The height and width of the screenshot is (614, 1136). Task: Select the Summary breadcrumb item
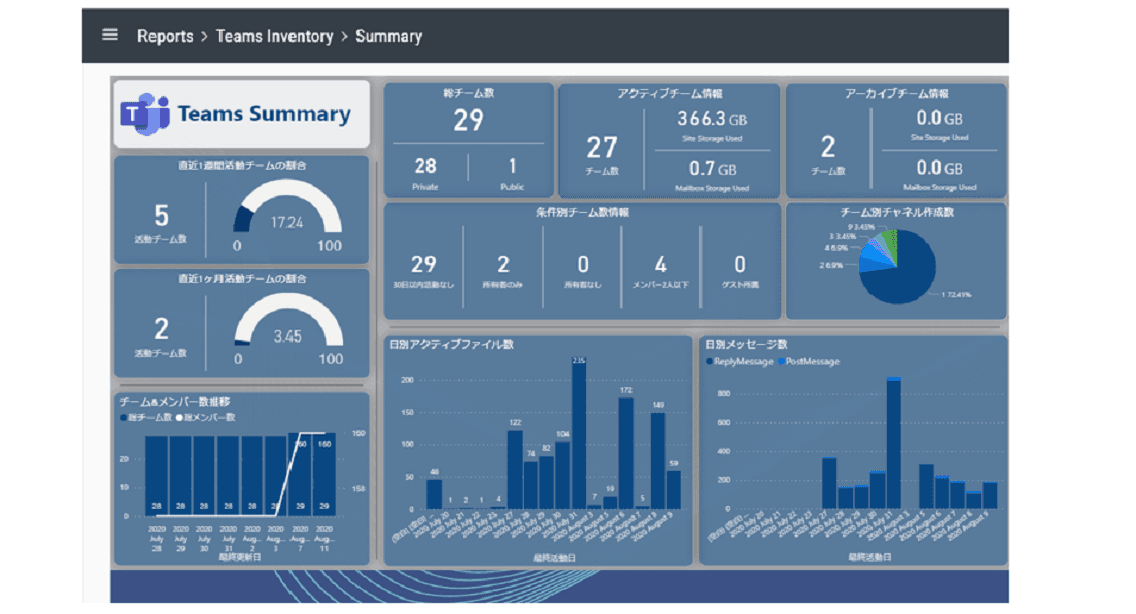tap(388, 36)
